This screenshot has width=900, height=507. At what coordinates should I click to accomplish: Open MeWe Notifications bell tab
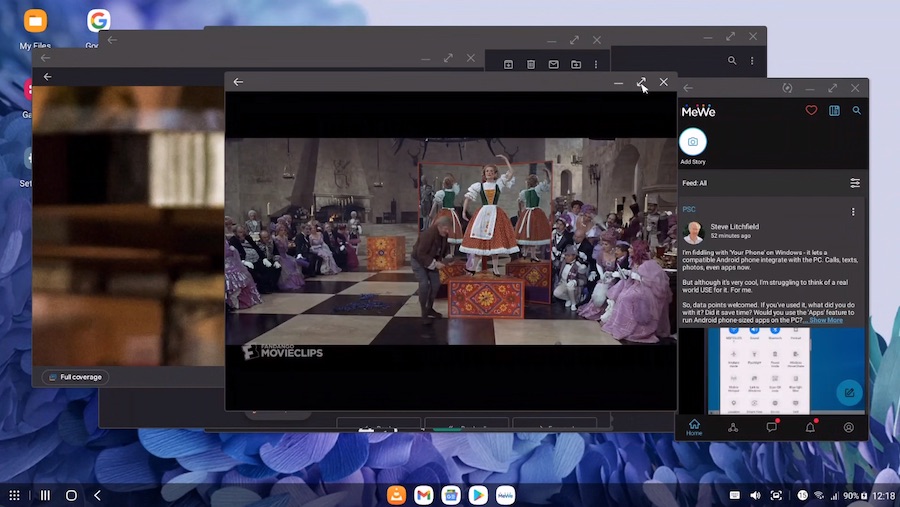(x=810, y=427)
